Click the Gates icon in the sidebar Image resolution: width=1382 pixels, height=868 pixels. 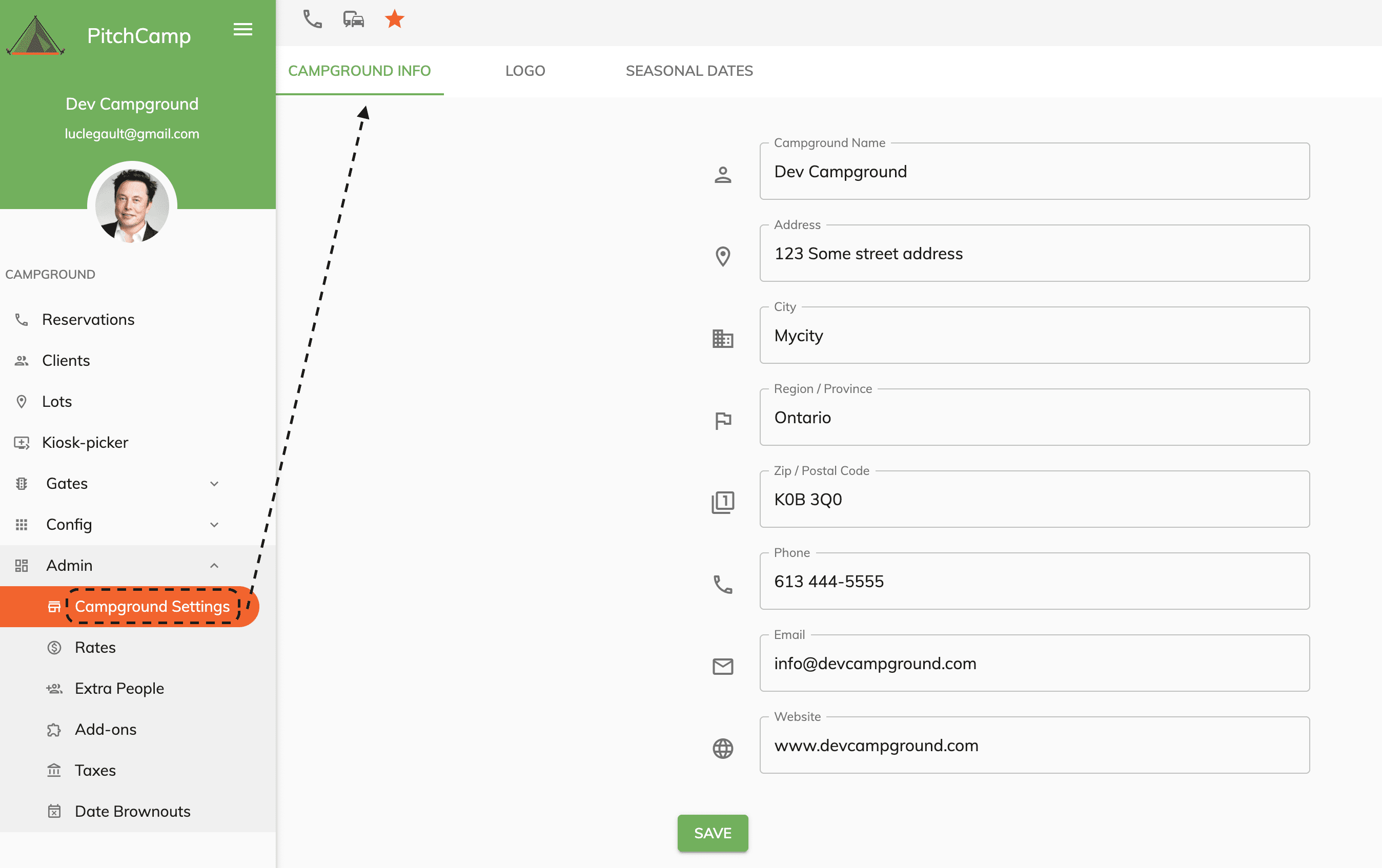[x=22, y=484]
